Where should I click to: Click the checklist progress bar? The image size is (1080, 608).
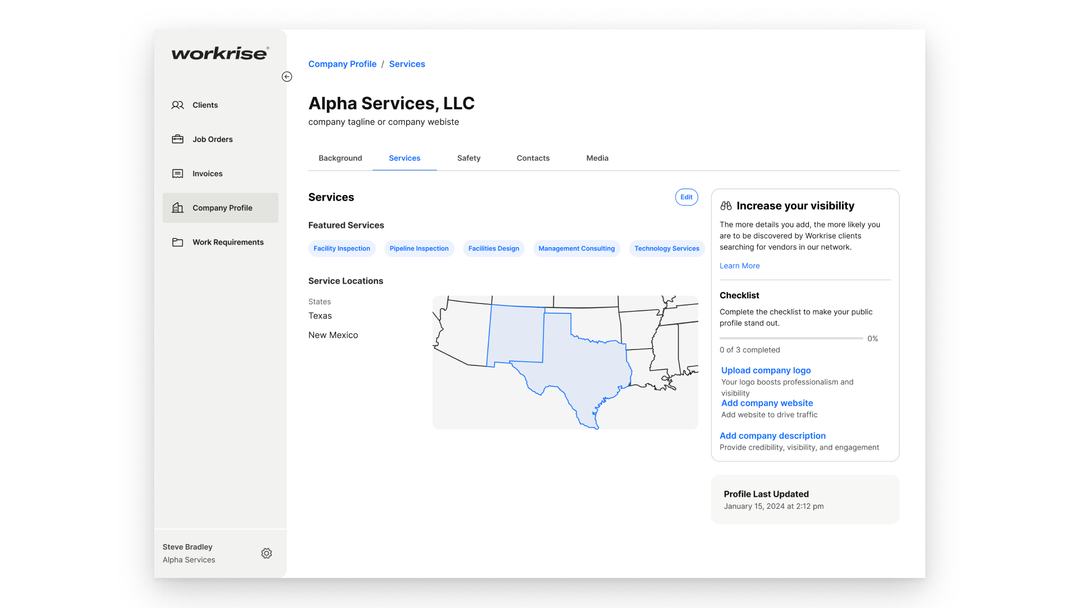(x=791, y=339)
